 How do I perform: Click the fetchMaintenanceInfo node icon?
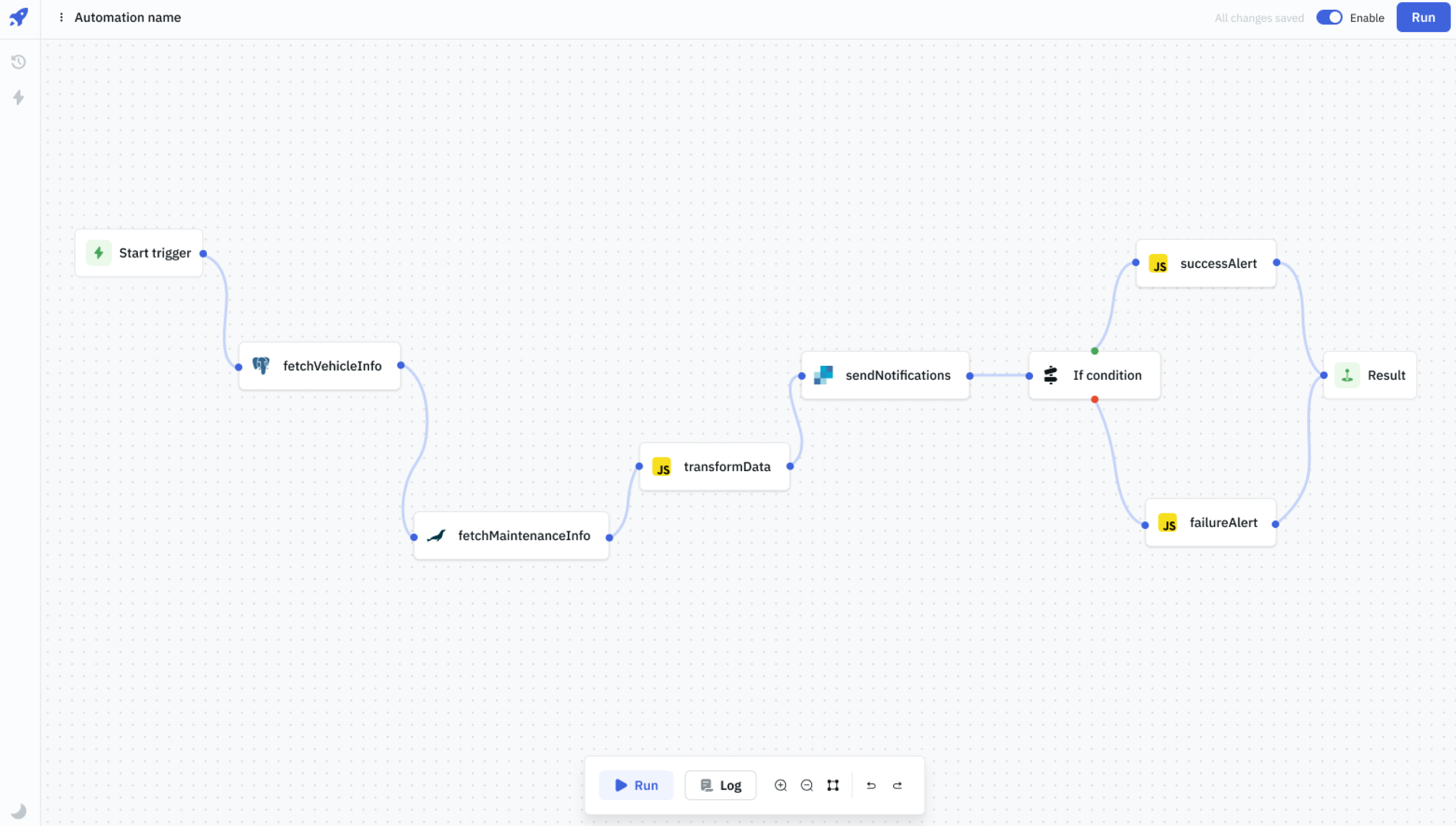pyautogui.click(x=437, y=535)
